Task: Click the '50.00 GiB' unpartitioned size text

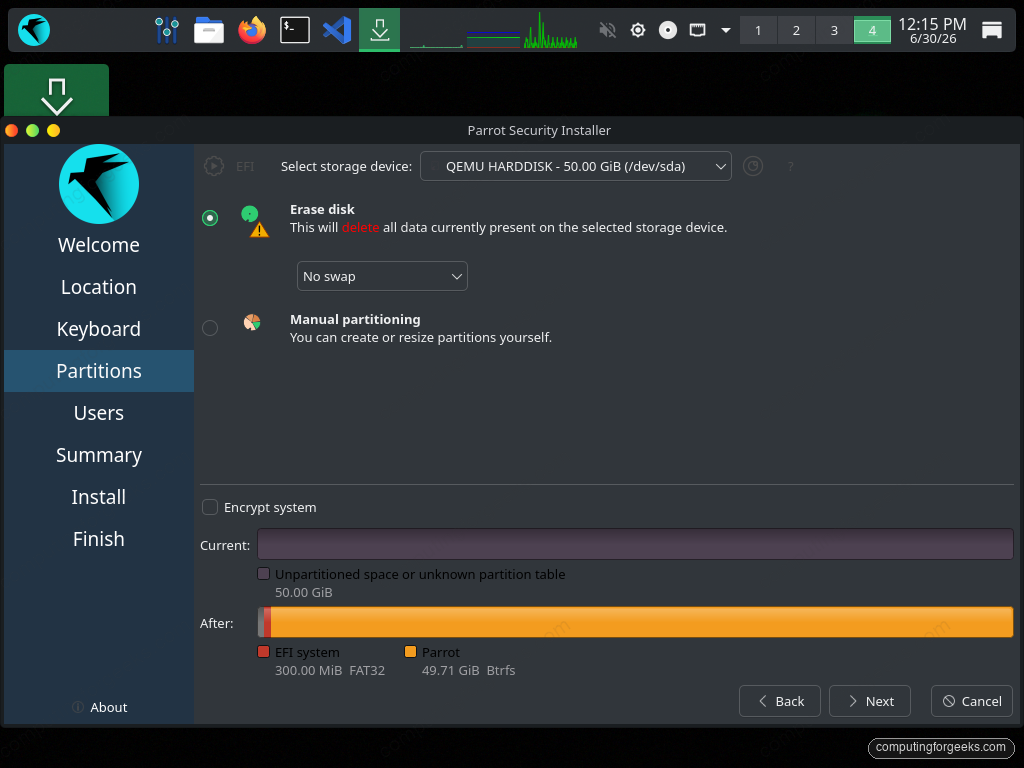Action: [x=304, y=592]
